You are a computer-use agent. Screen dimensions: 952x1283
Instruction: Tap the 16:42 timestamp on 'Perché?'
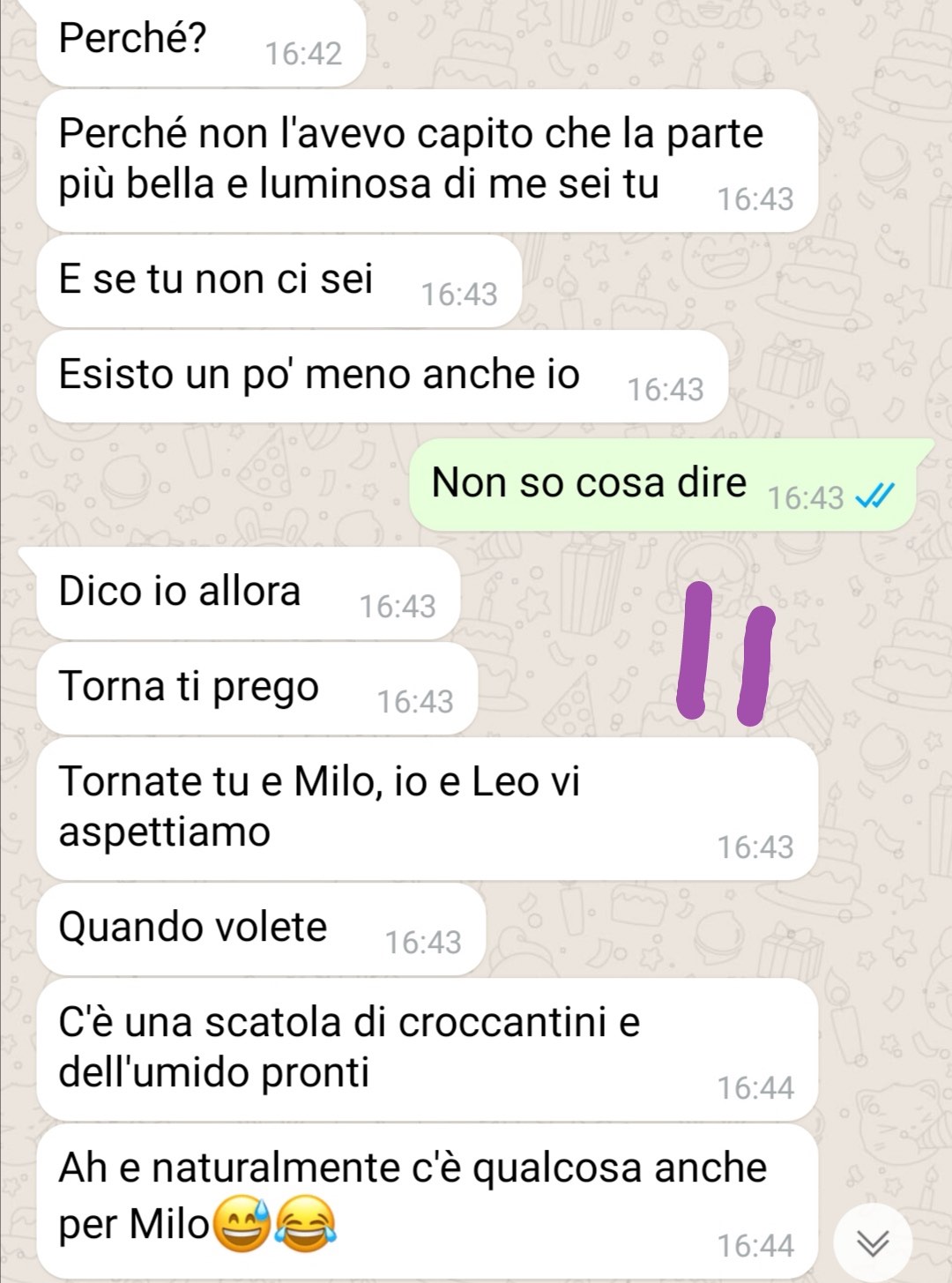click(x=303, y=54)
